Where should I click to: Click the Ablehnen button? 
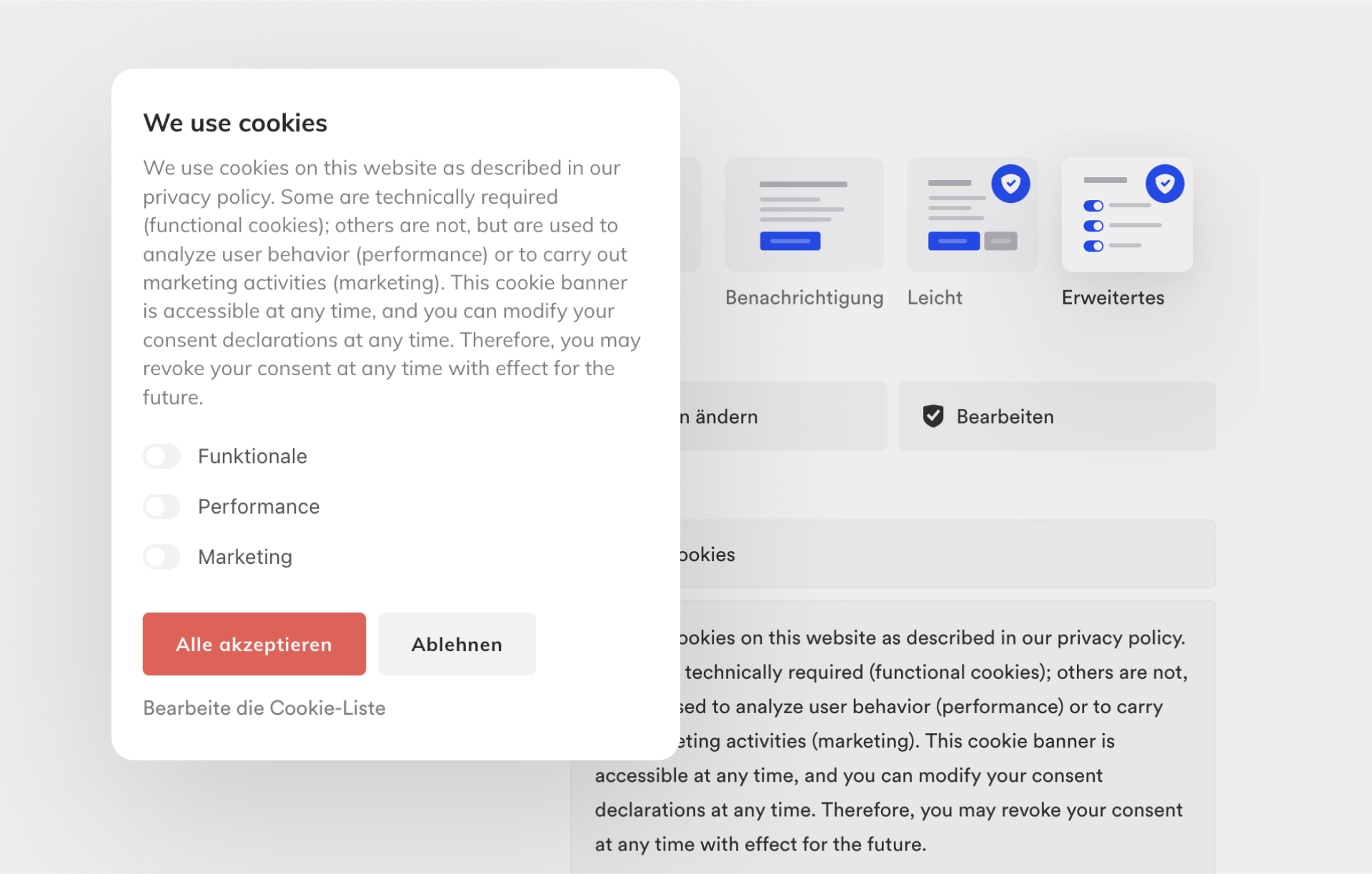(457, 644)
